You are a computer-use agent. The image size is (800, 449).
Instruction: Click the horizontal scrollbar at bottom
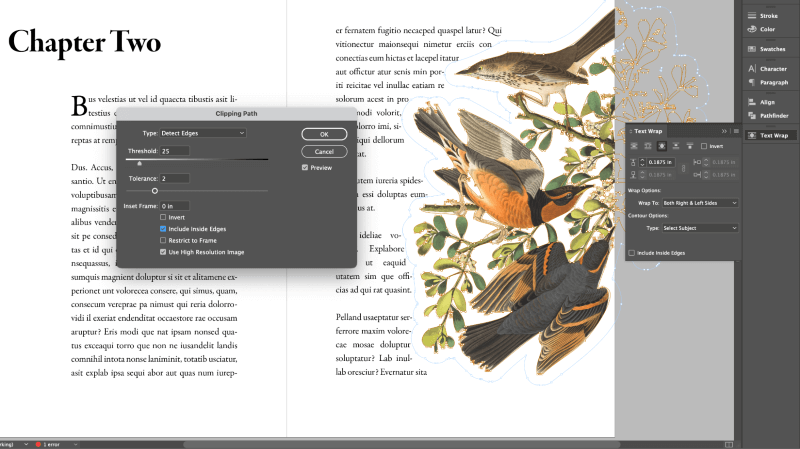402,444
